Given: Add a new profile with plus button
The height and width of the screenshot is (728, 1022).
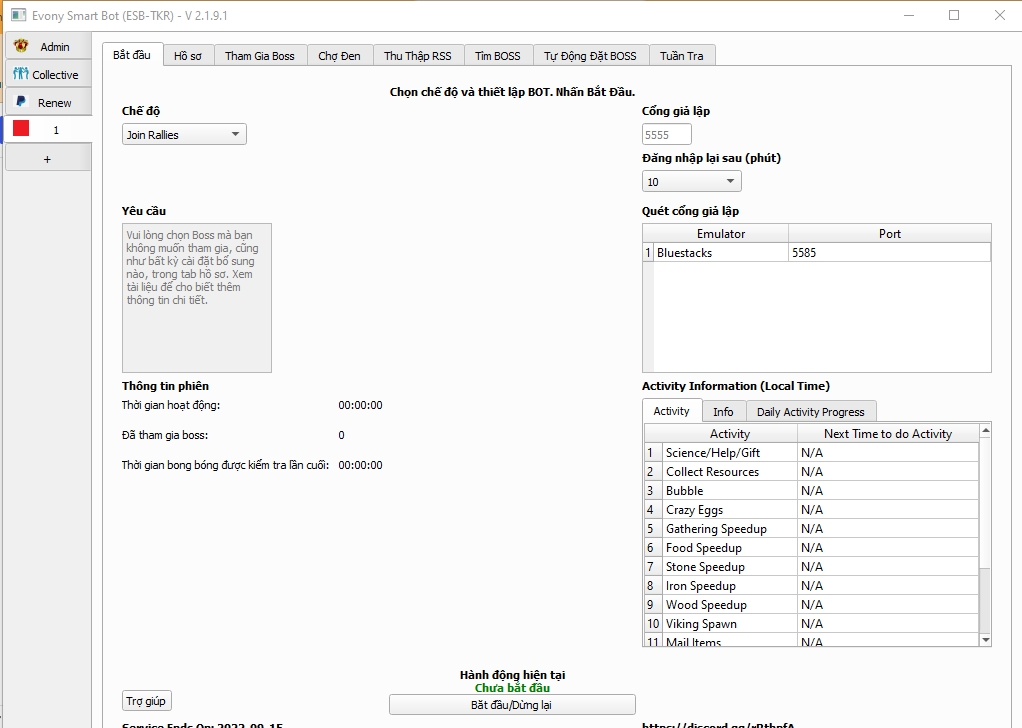Looking at the screenshot, I should tap(47, 159).
